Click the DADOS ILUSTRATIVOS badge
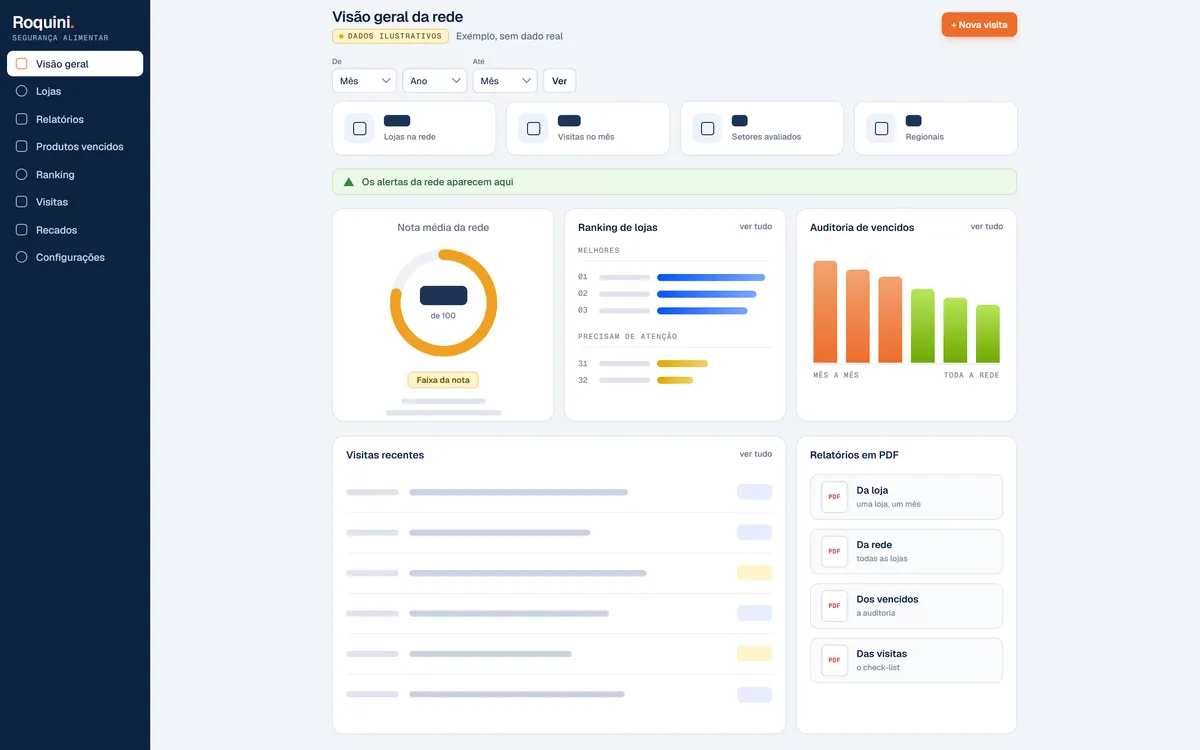Image resolution: width=1200 pixels, height=750 pixels. (390, 36)
